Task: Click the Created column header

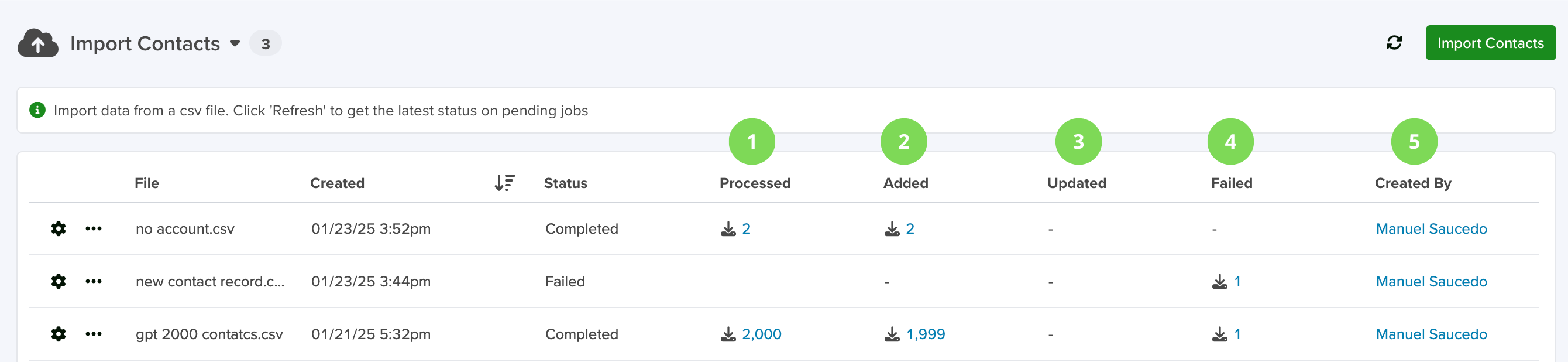Action: point(337,183)
